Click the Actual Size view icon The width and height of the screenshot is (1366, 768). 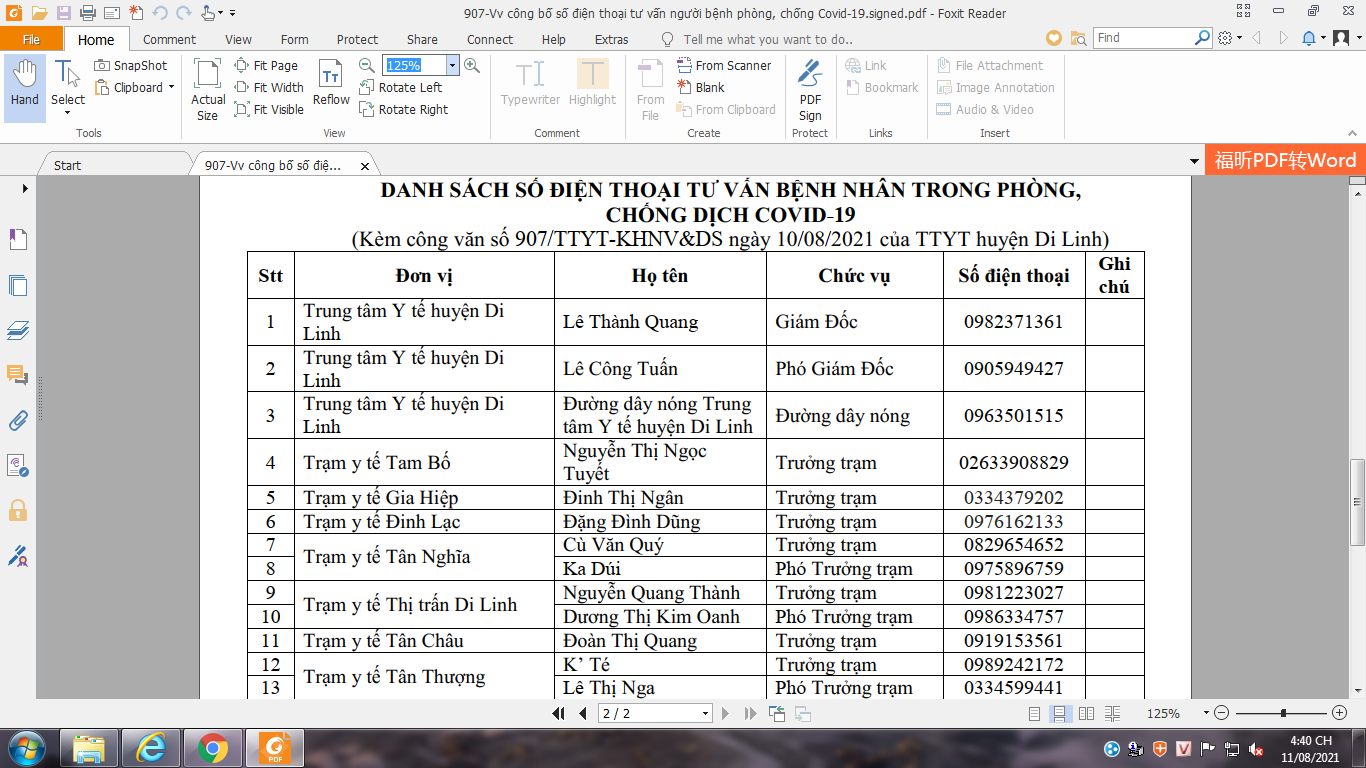pyautogui.click(x=208, y=88)
